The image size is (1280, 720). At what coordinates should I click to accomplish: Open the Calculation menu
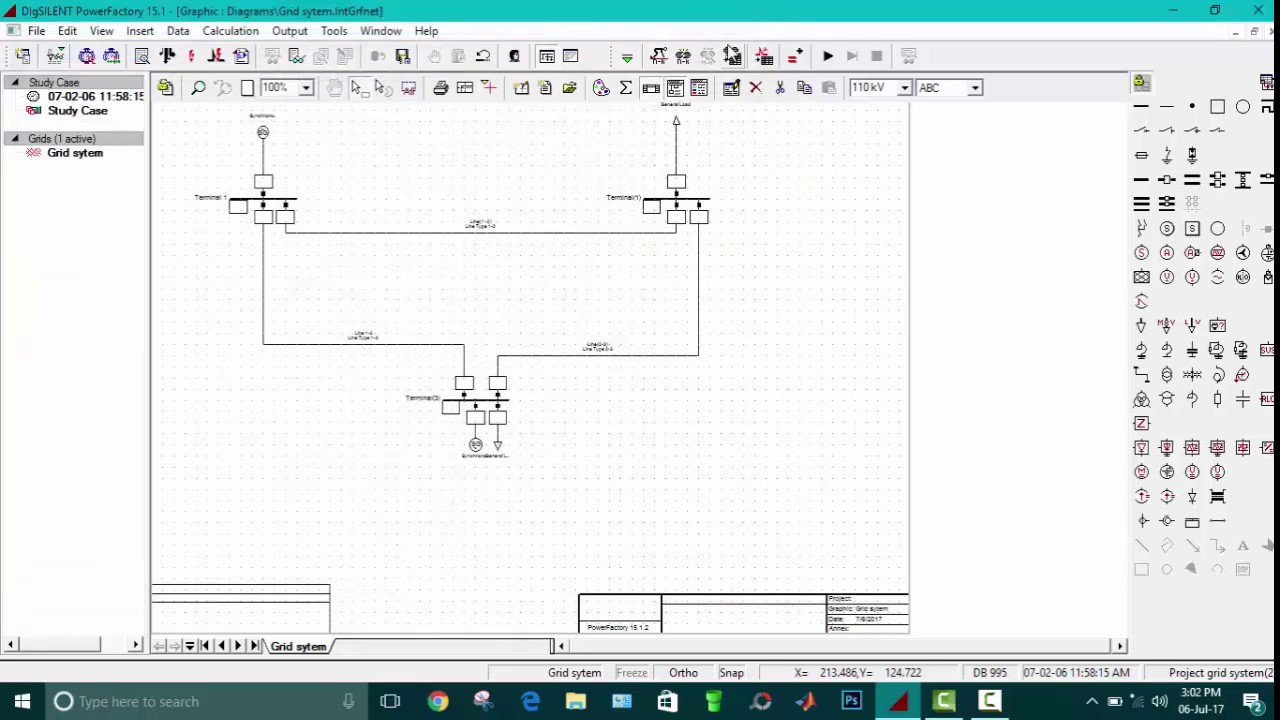(230, 31)
